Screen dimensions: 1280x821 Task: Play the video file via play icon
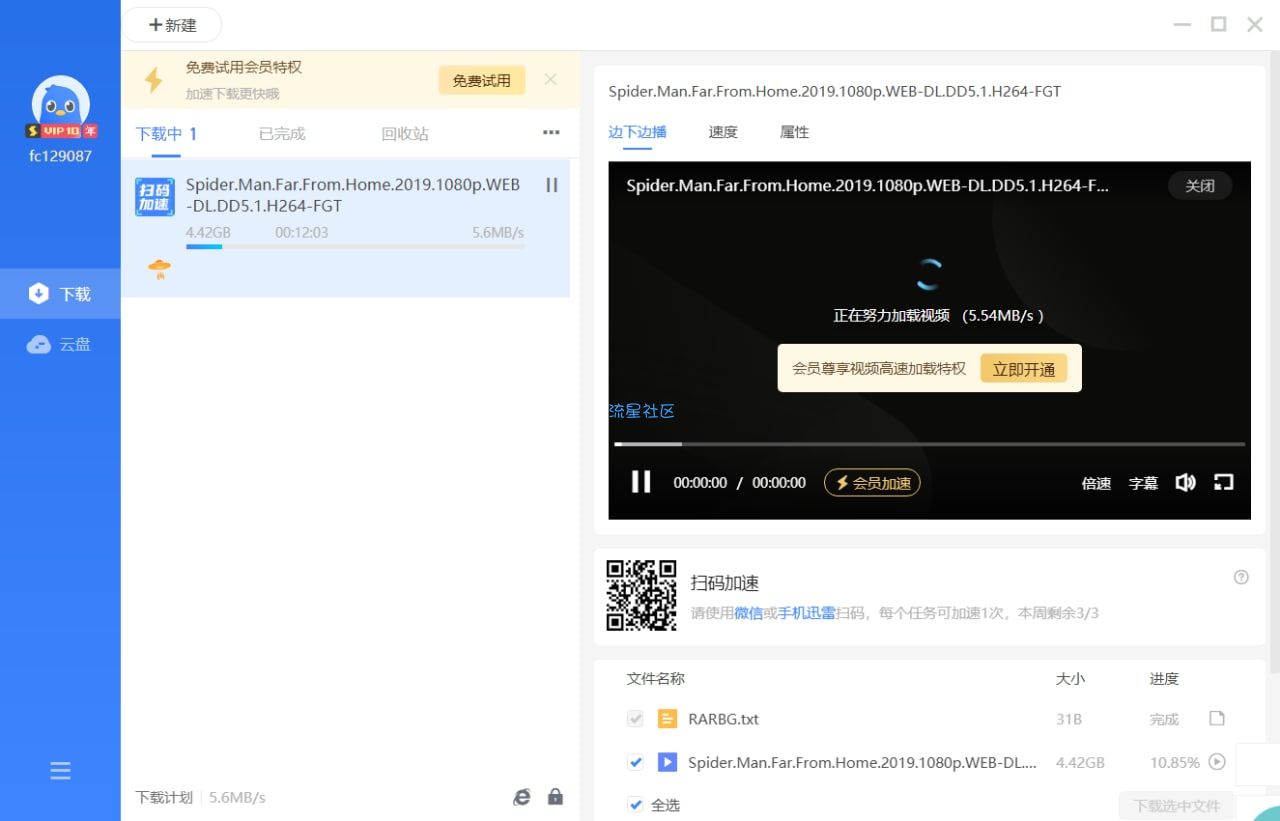pyautogui.click(x=1217, y=761)
